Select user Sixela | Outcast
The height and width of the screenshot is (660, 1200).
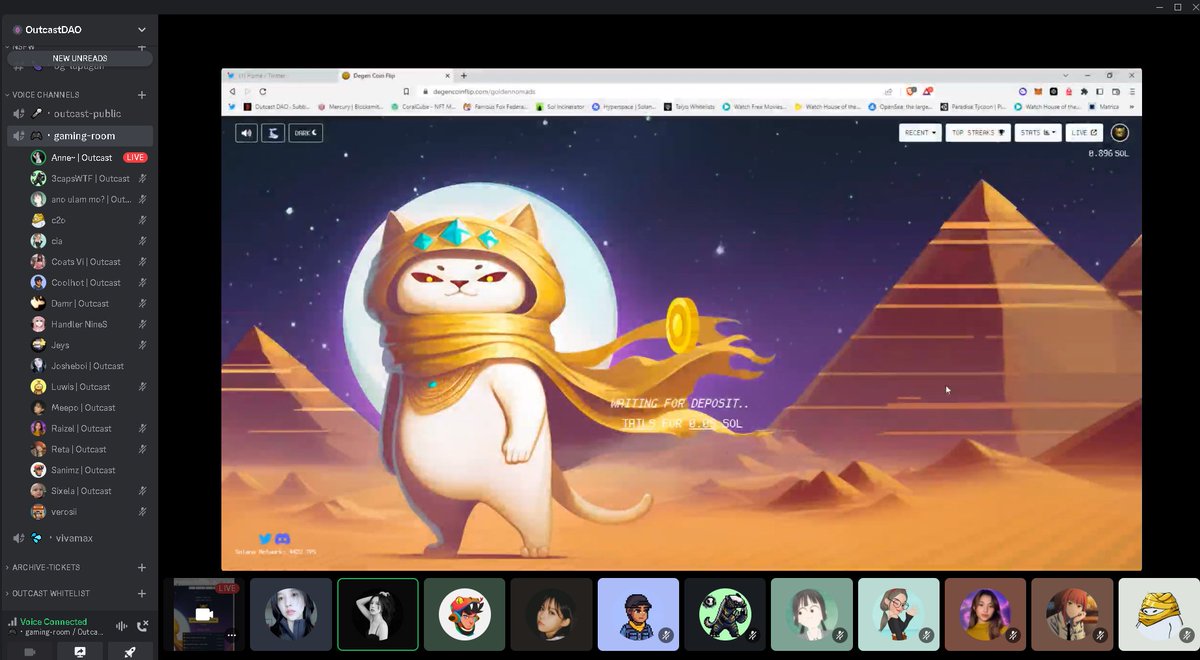tap(90, 491)
